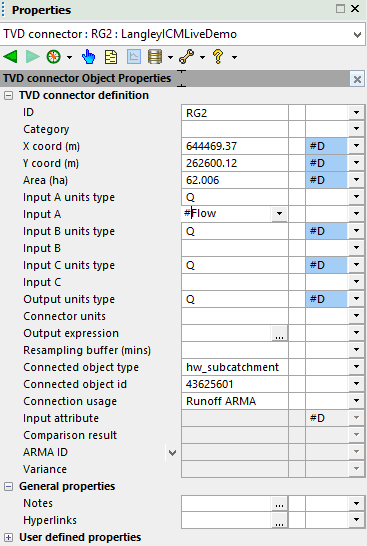Close the Properties panel

(x=355, y=9)
